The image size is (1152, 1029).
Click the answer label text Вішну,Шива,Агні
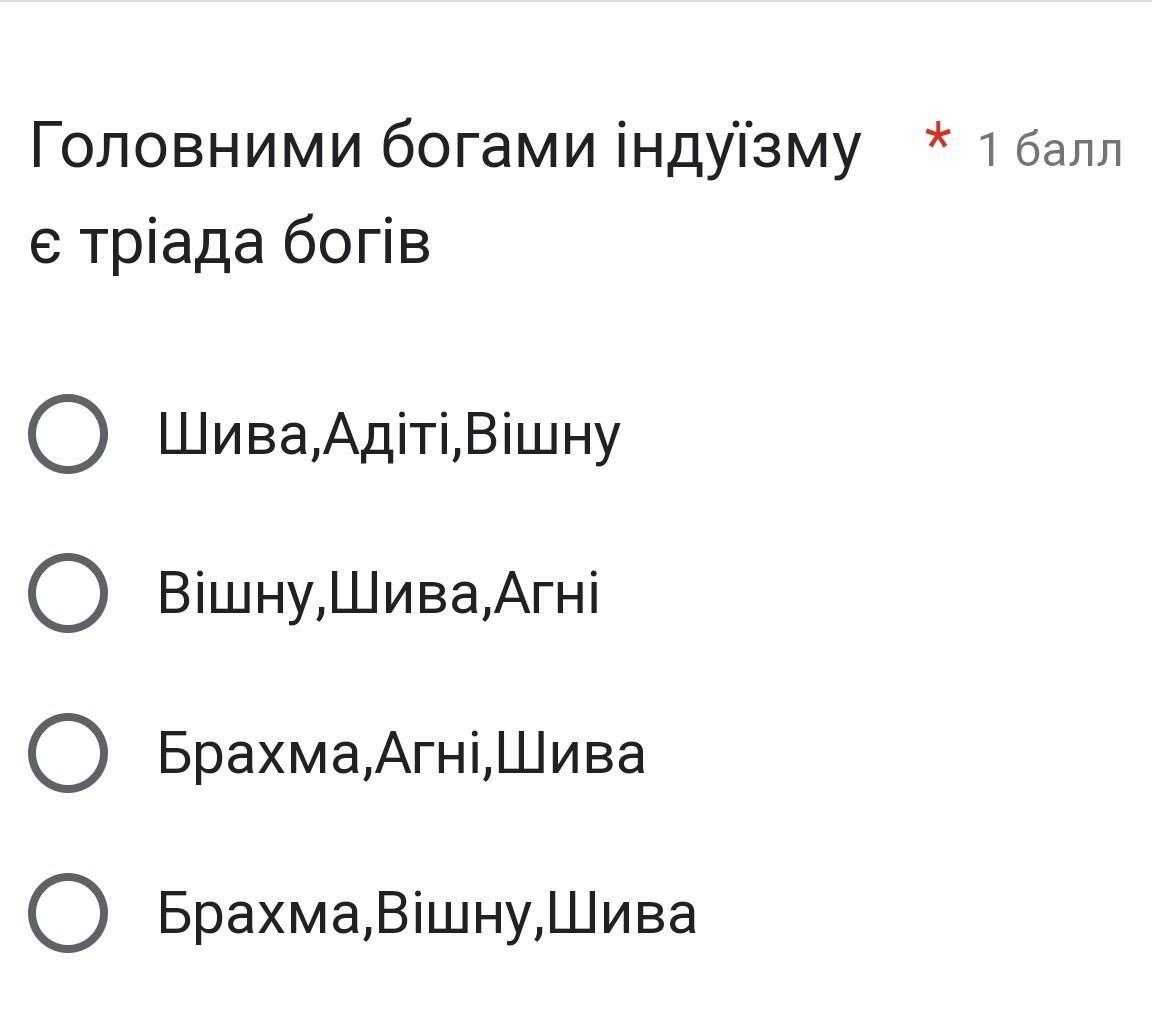pos(378,594)
